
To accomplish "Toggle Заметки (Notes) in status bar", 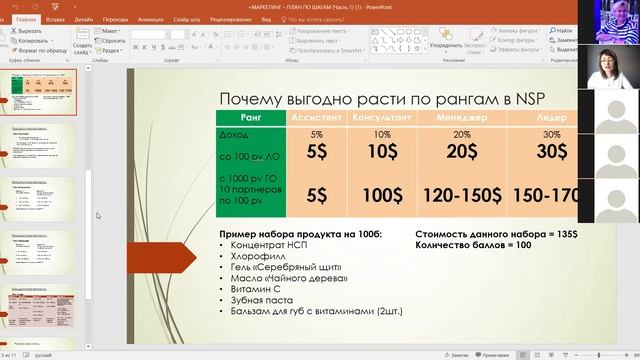I will [x=456, y=355].
